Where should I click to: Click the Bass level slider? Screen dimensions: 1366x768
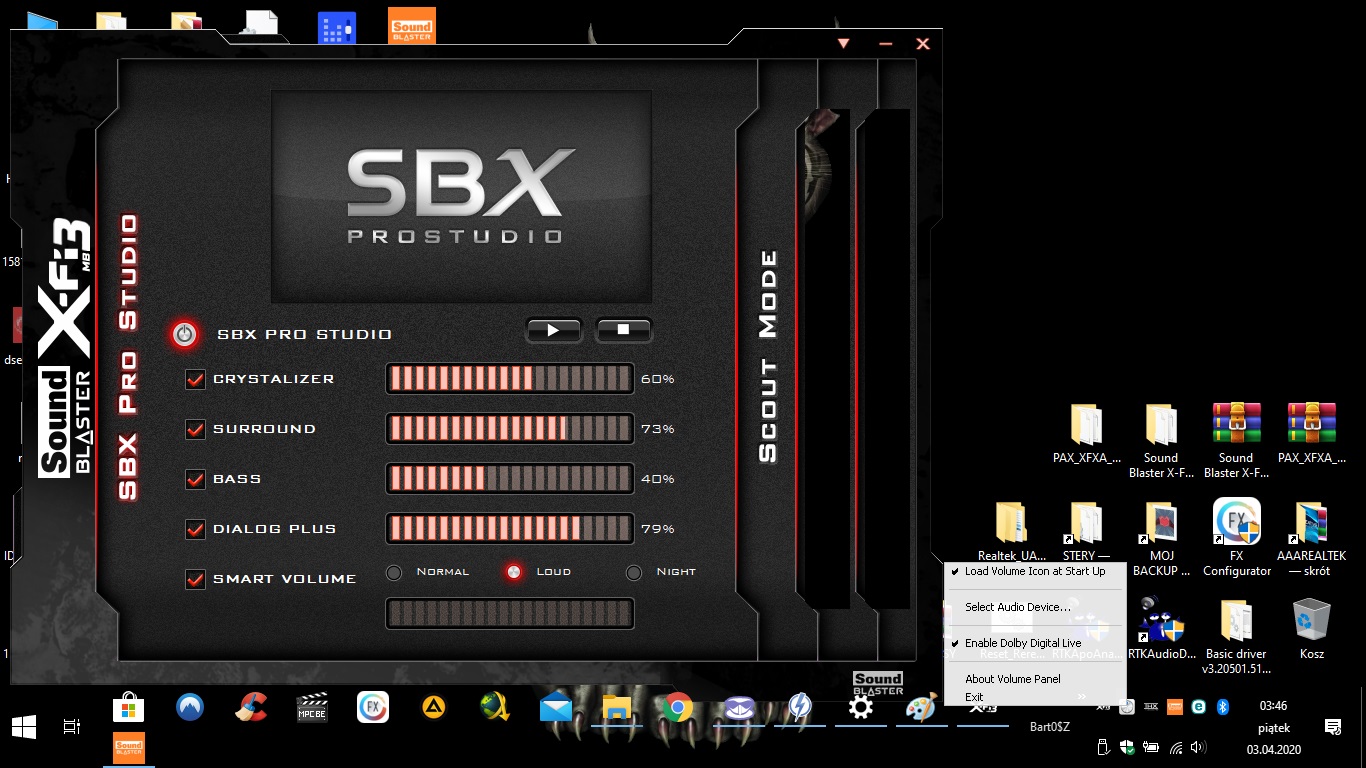tap(510, 479)
